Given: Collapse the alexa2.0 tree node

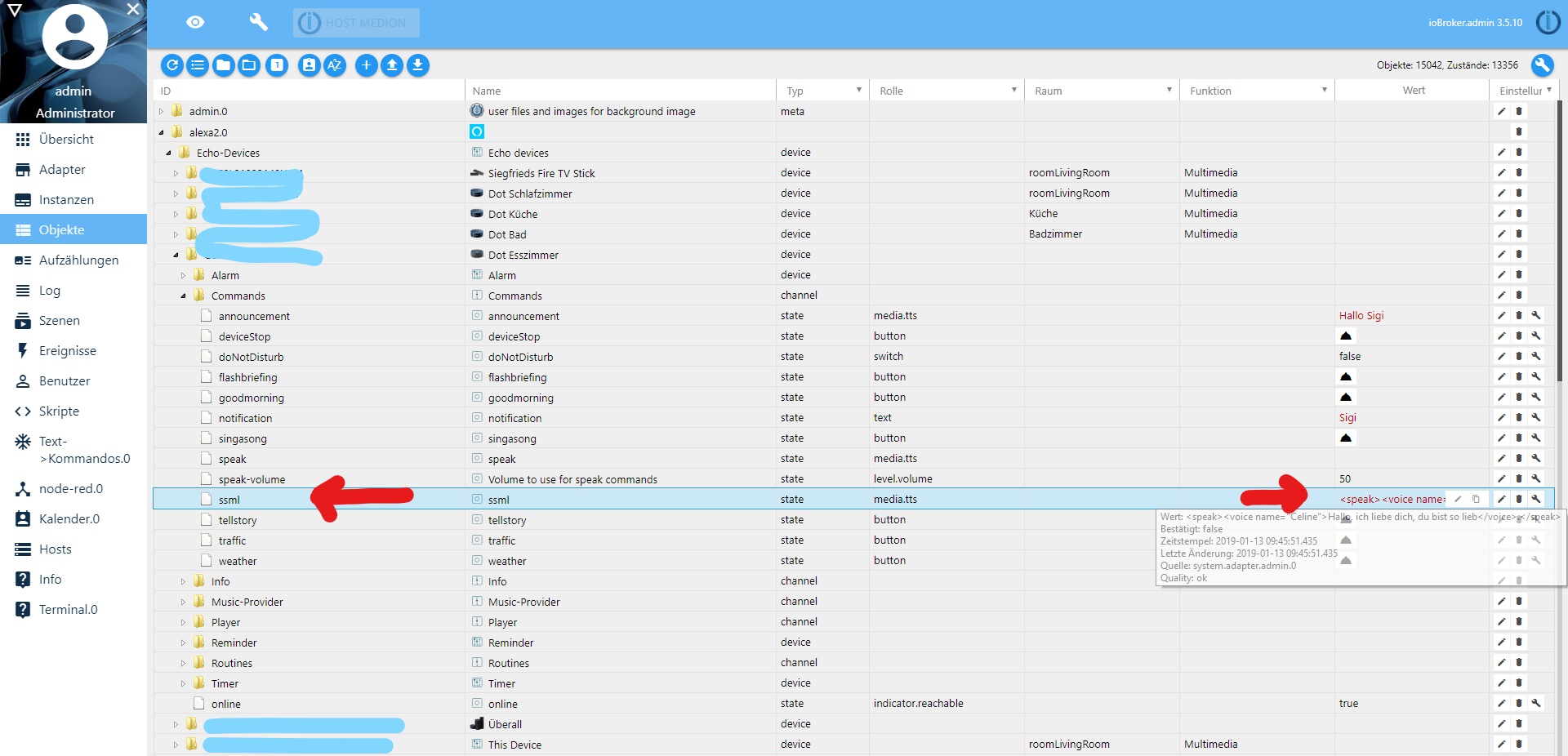Looking at the screenshot, I should (x=161, y=132).
